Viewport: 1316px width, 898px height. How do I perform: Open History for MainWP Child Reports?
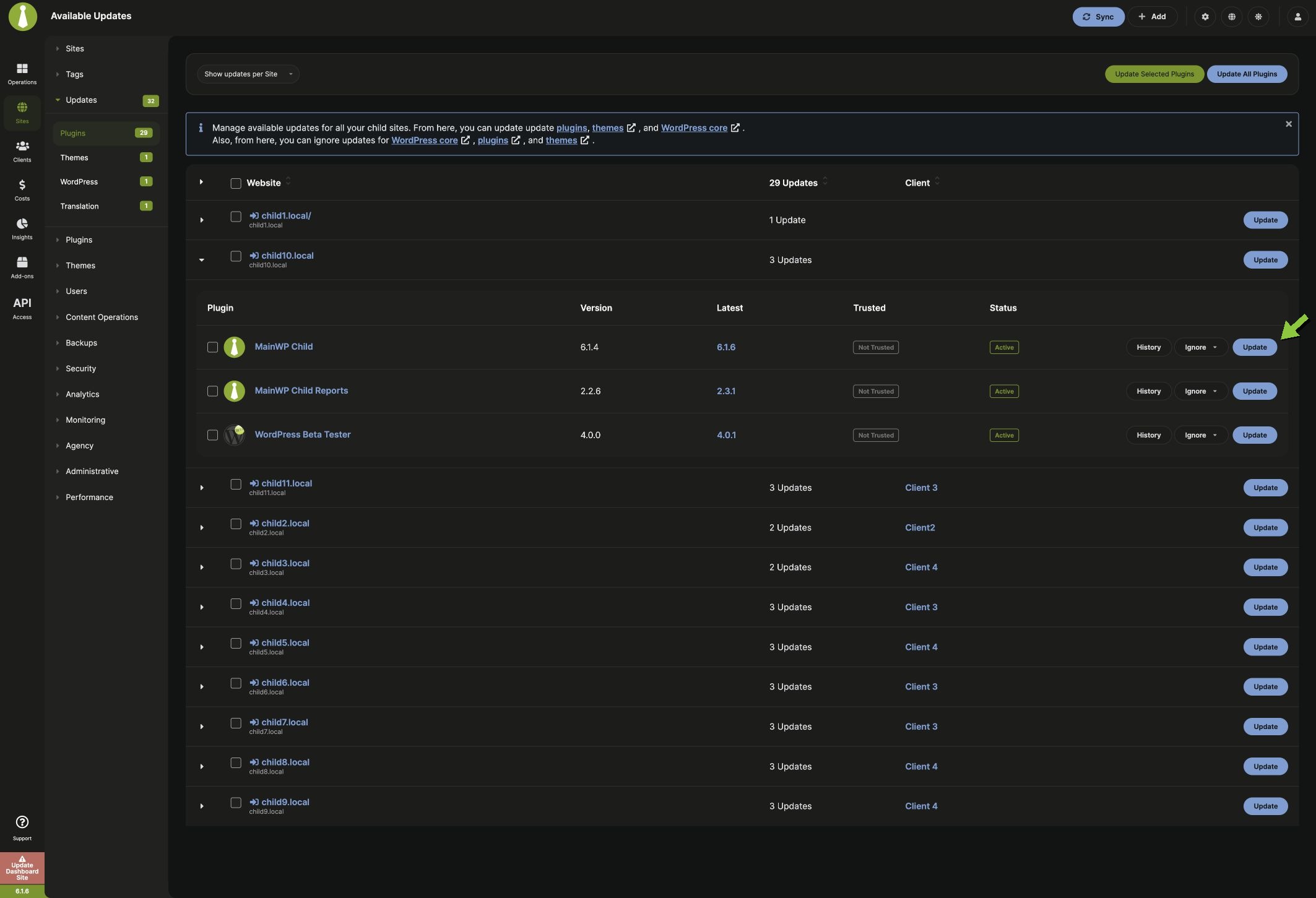coord(1148,391)
